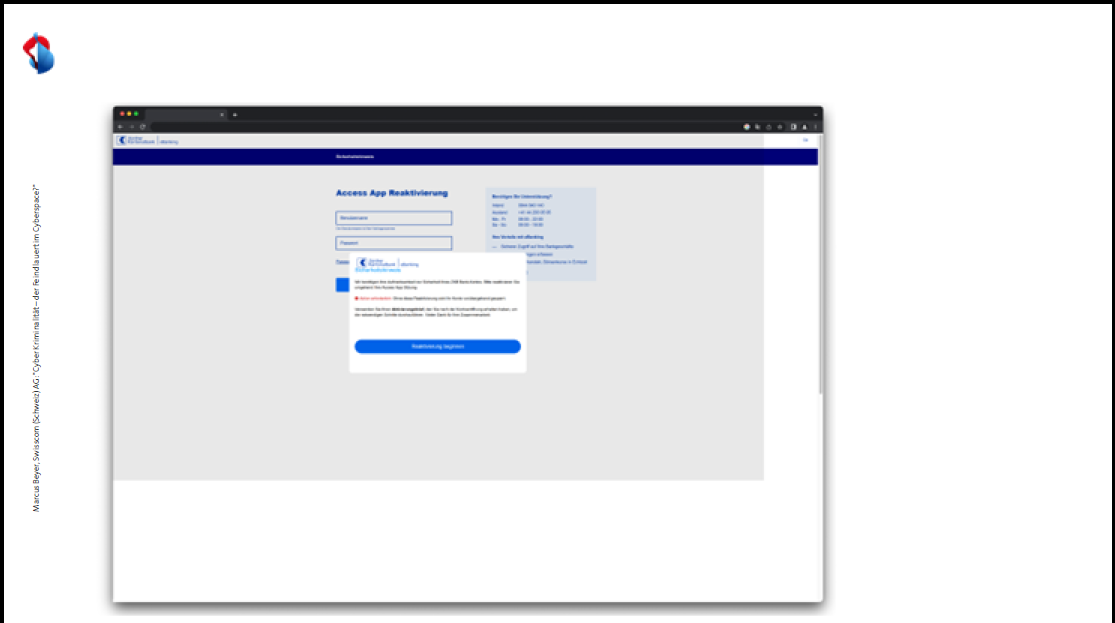Click the browser back arrow
The height and width of the screenshot is (623, 1115).
120,127
